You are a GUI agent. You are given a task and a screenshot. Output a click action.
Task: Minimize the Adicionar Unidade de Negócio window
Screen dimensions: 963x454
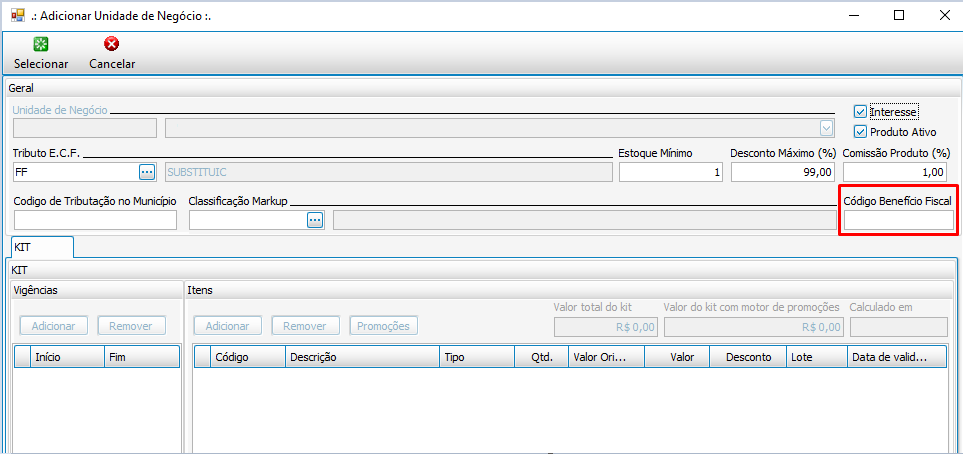[852, 15]
